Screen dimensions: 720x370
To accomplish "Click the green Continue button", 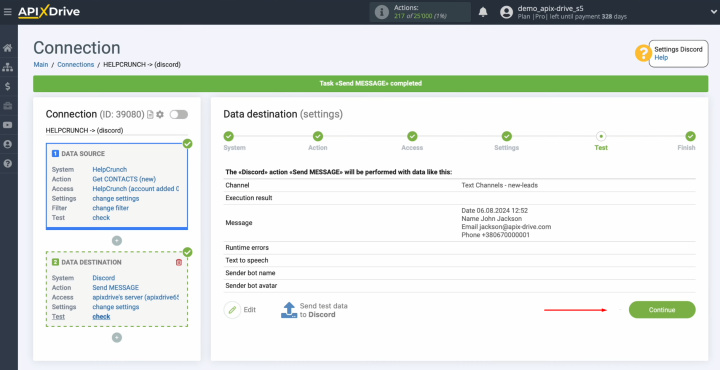I will 662,310.
